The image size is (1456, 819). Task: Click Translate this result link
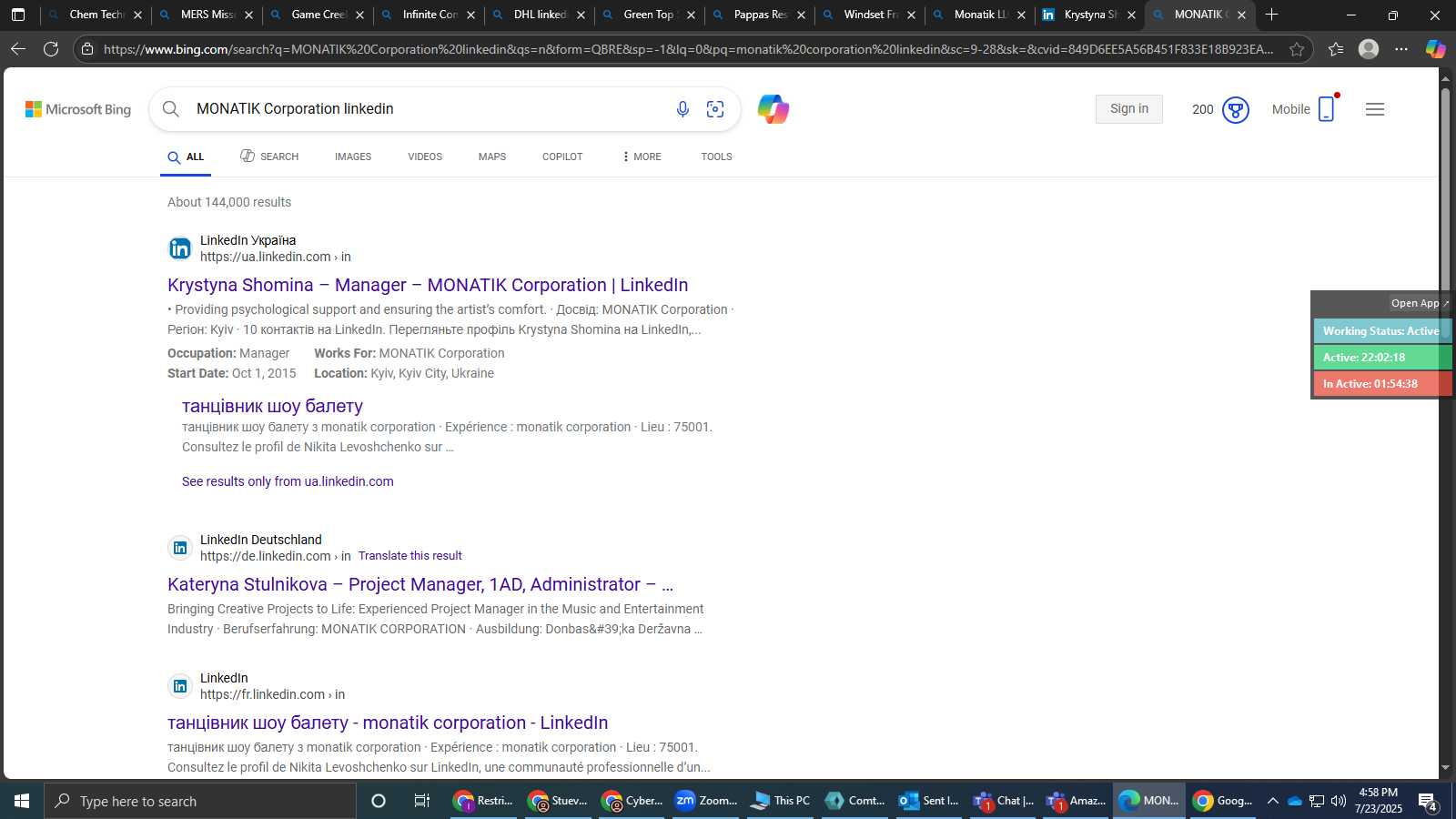[409, 556]
